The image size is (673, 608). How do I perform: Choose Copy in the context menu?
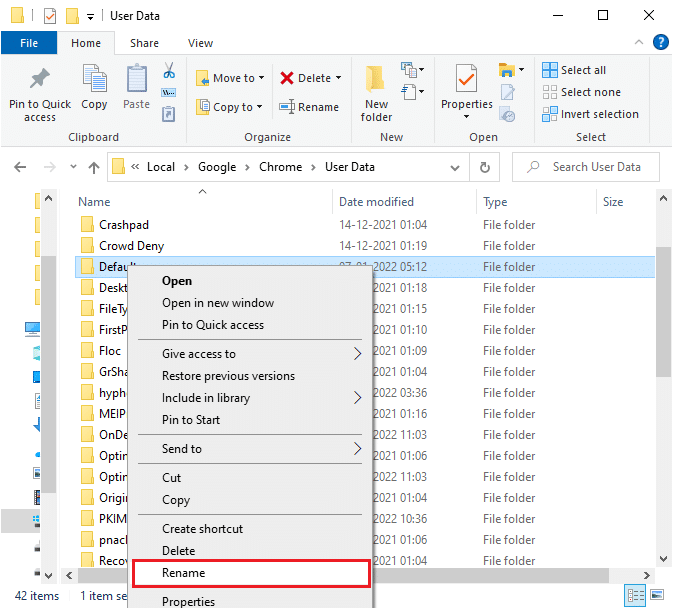(x=251, y=500)
